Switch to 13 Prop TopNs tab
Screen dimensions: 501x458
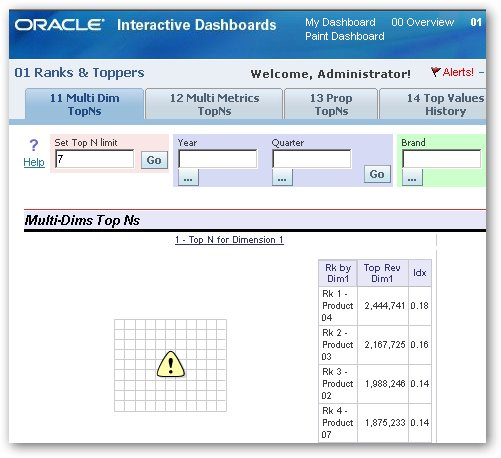coord(331,104)
